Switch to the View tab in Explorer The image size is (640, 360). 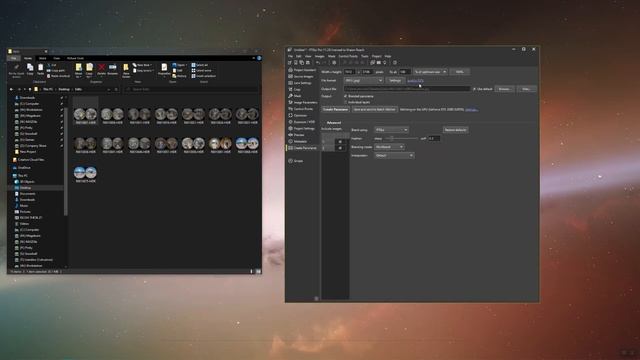click(x=56, y=58)
